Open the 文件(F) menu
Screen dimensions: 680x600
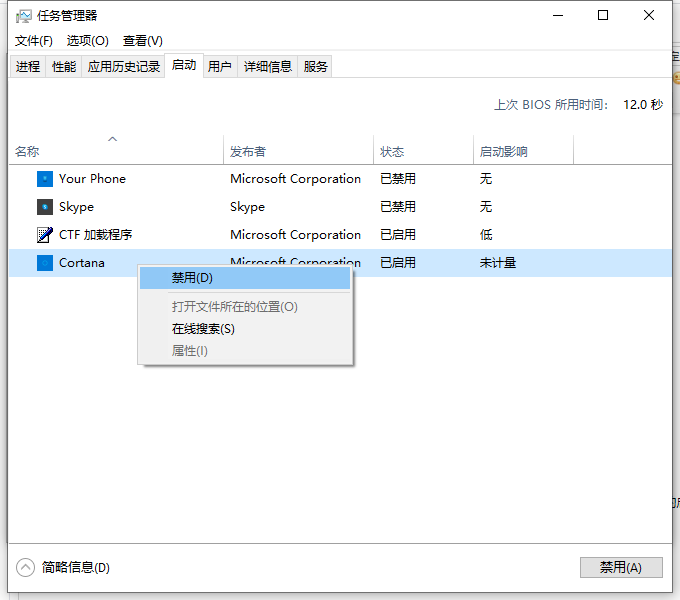34,41
